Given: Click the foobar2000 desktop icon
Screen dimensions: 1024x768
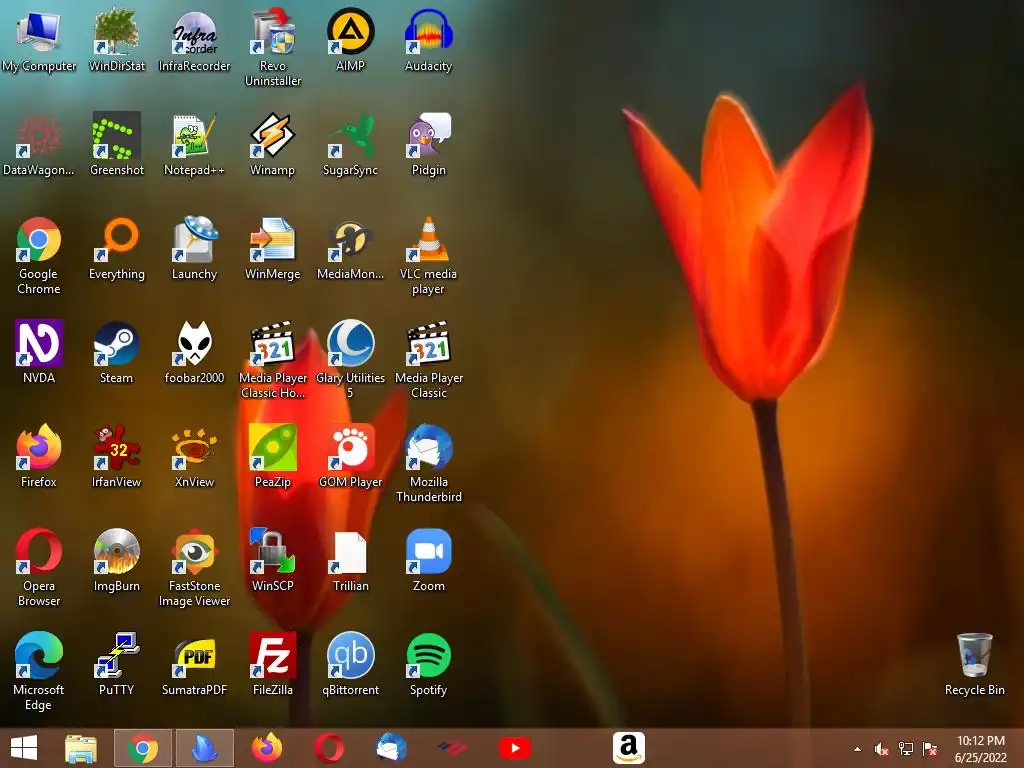Looking at the screenshot, I should tap(195, 351).
